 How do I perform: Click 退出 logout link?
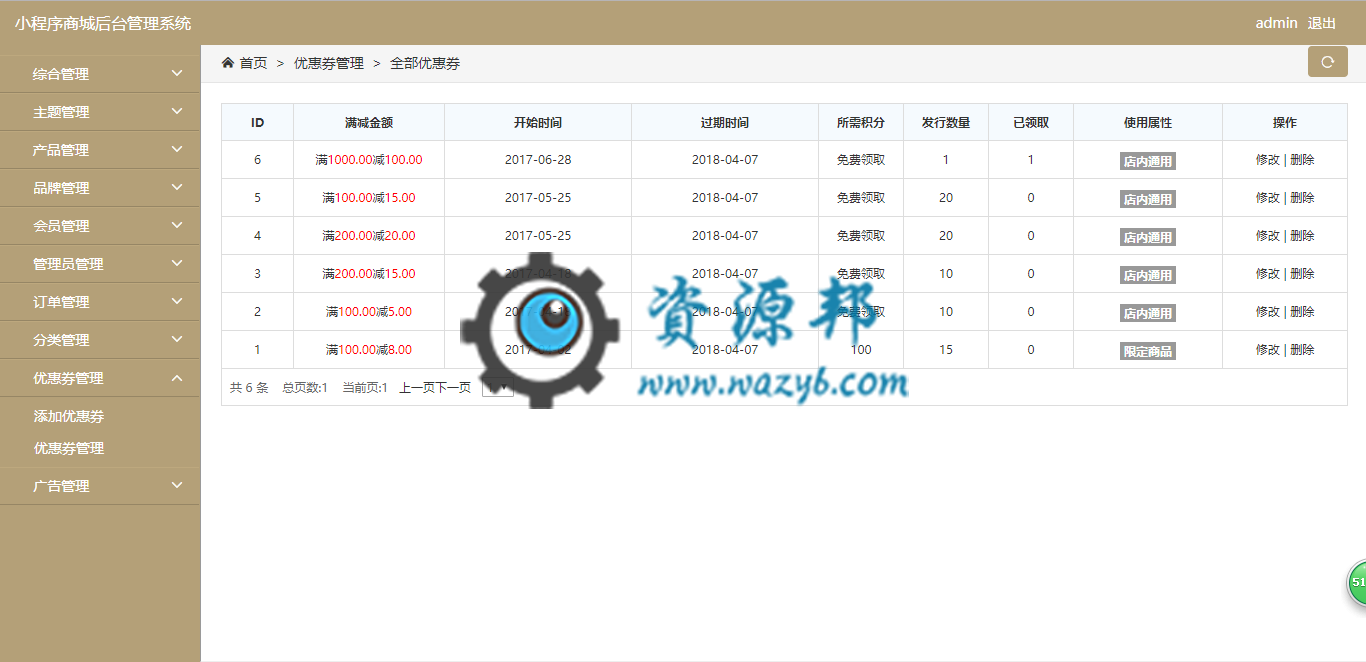(1322, 23)
